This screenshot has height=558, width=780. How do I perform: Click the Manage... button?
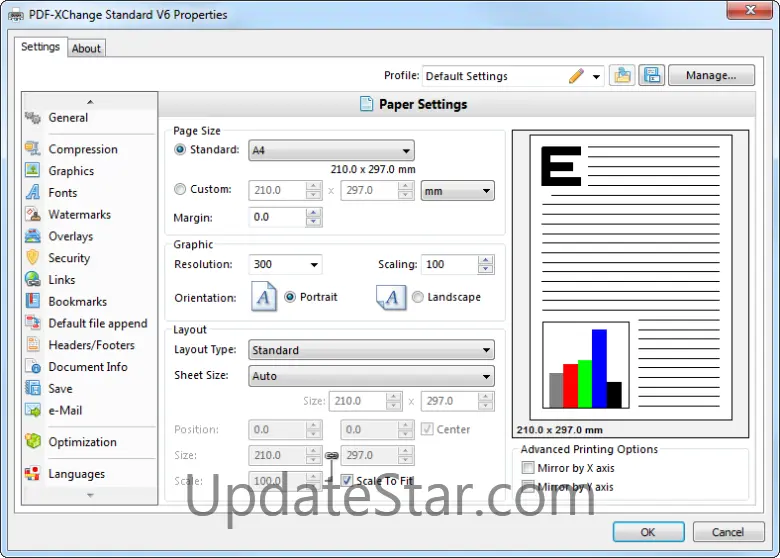pyautogui.click(x=711, y=75)
